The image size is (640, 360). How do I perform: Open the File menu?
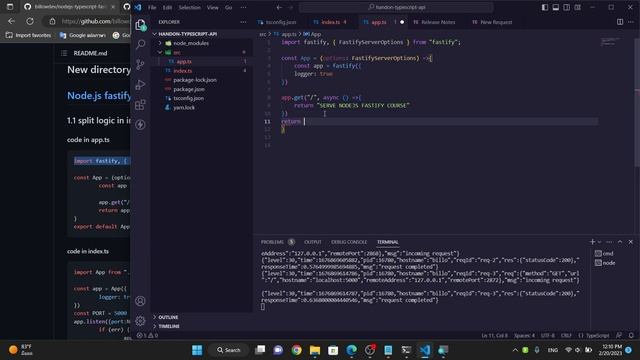[152, 7]
